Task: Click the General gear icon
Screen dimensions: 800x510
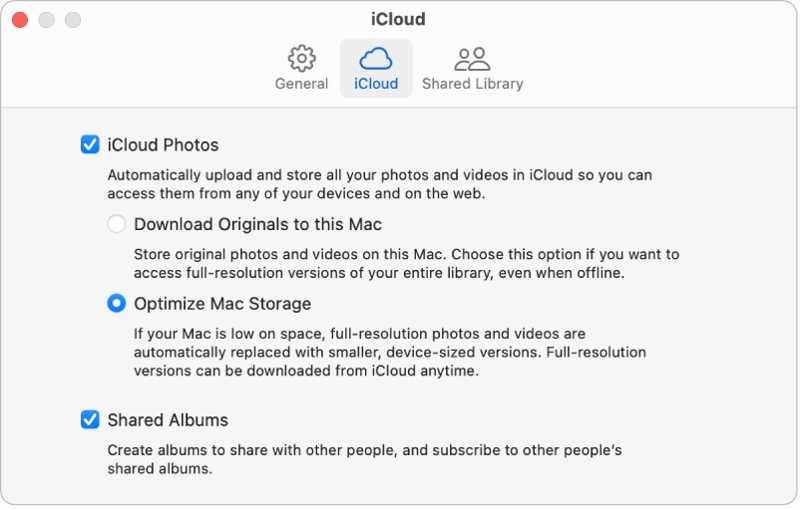Action: pyautogui.click(x=301, y=58)
